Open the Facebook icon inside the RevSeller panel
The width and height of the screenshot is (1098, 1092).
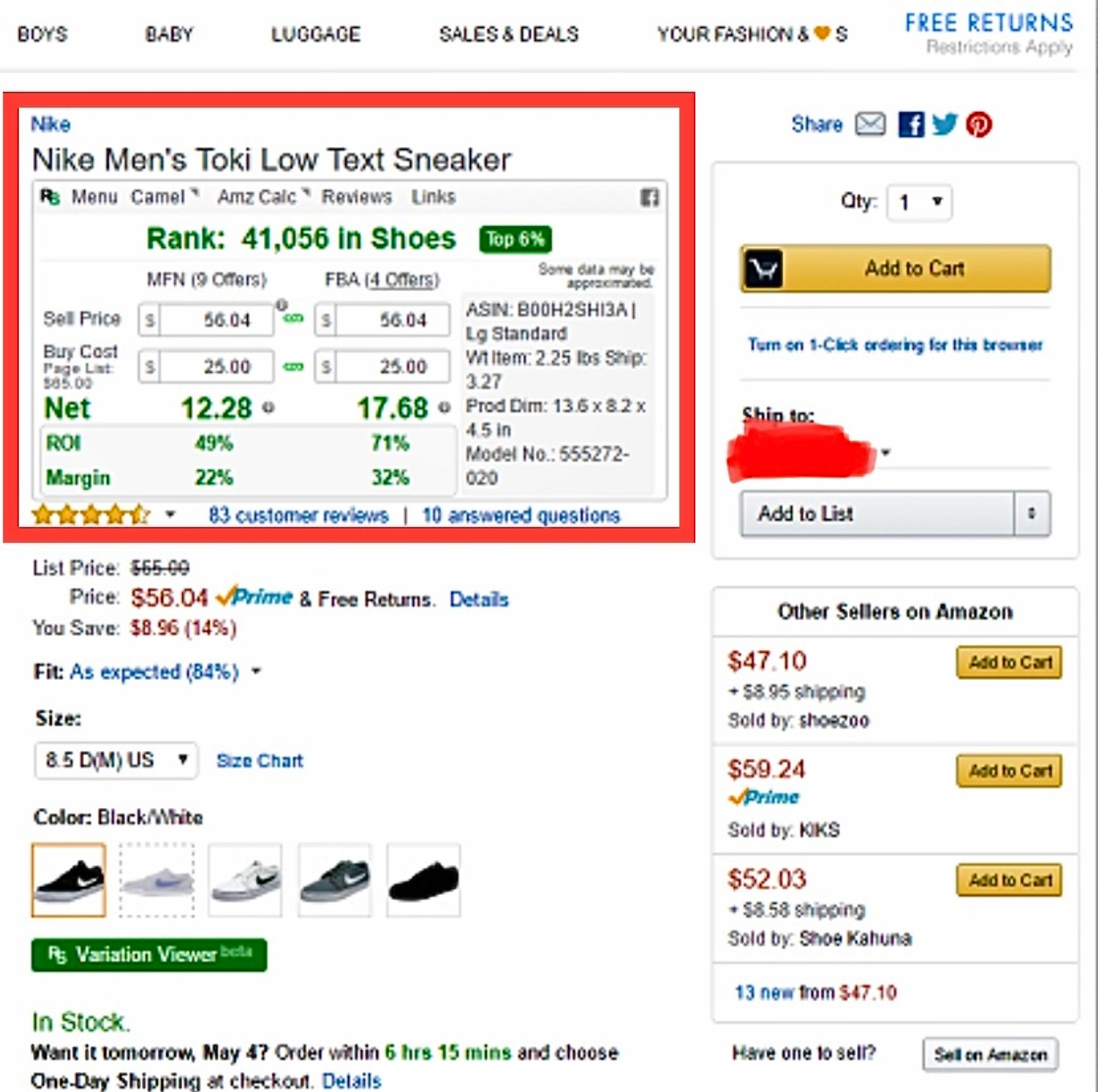pyautogui.click(x=650, y=197)
